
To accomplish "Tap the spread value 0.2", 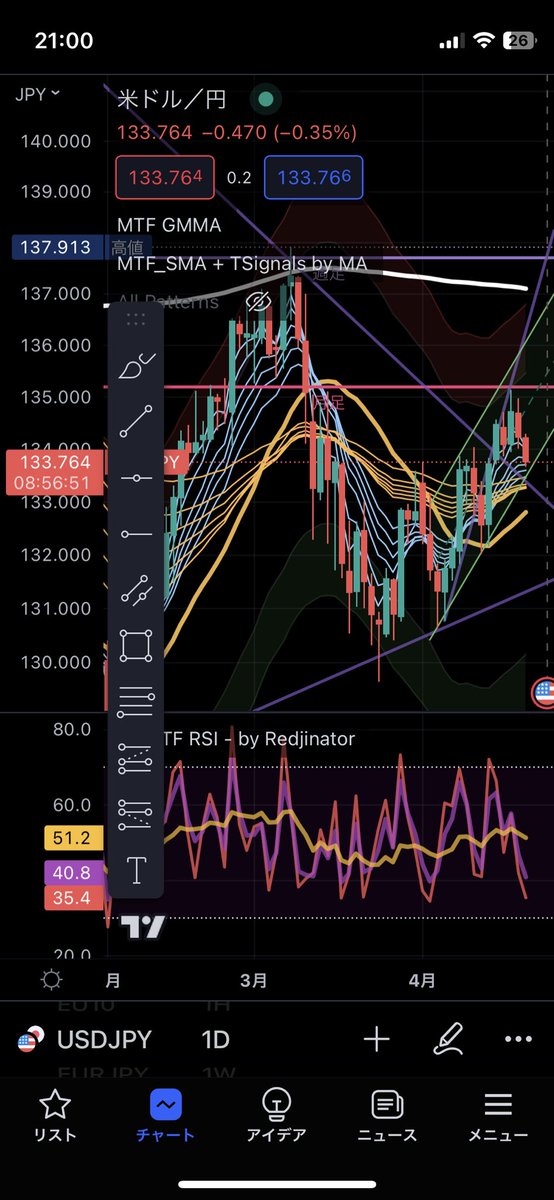I will tap(239, 177).
